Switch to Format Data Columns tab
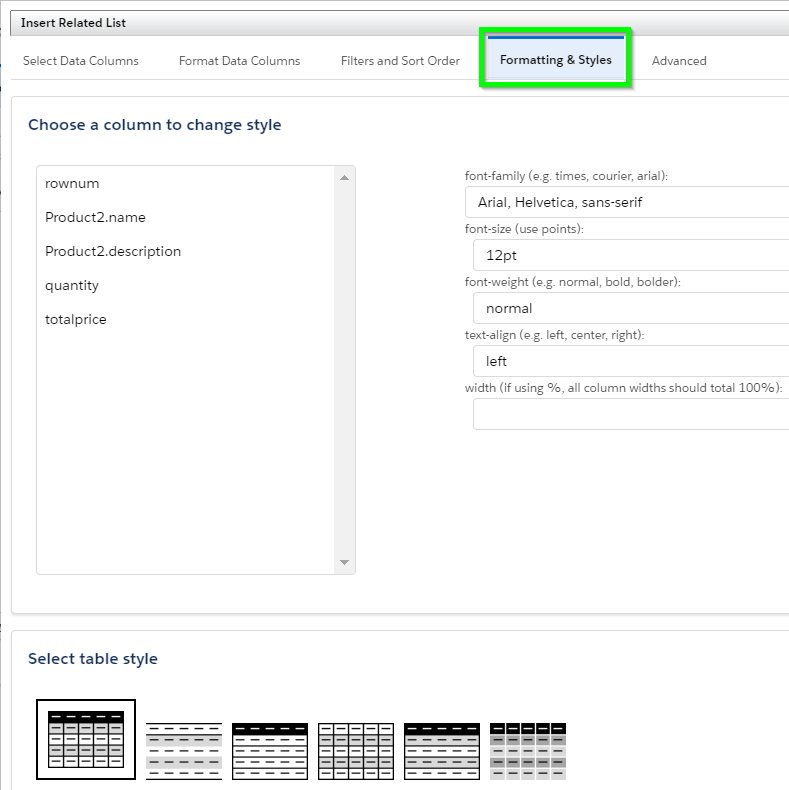The image size is (789, 790). 239,61
